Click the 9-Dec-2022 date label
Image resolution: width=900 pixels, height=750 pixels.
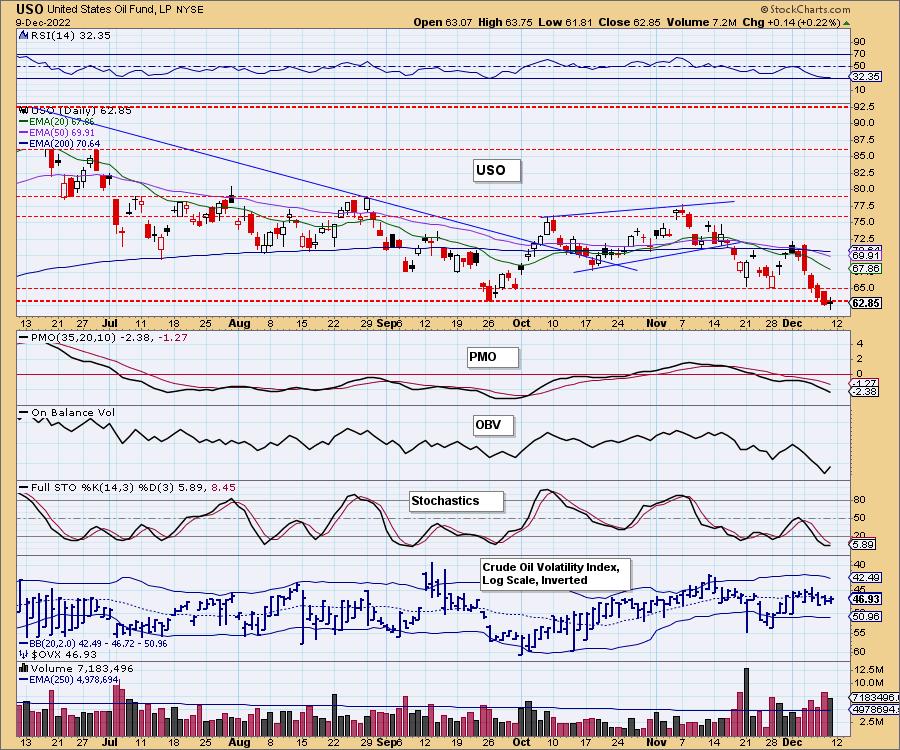pos(43,23)
